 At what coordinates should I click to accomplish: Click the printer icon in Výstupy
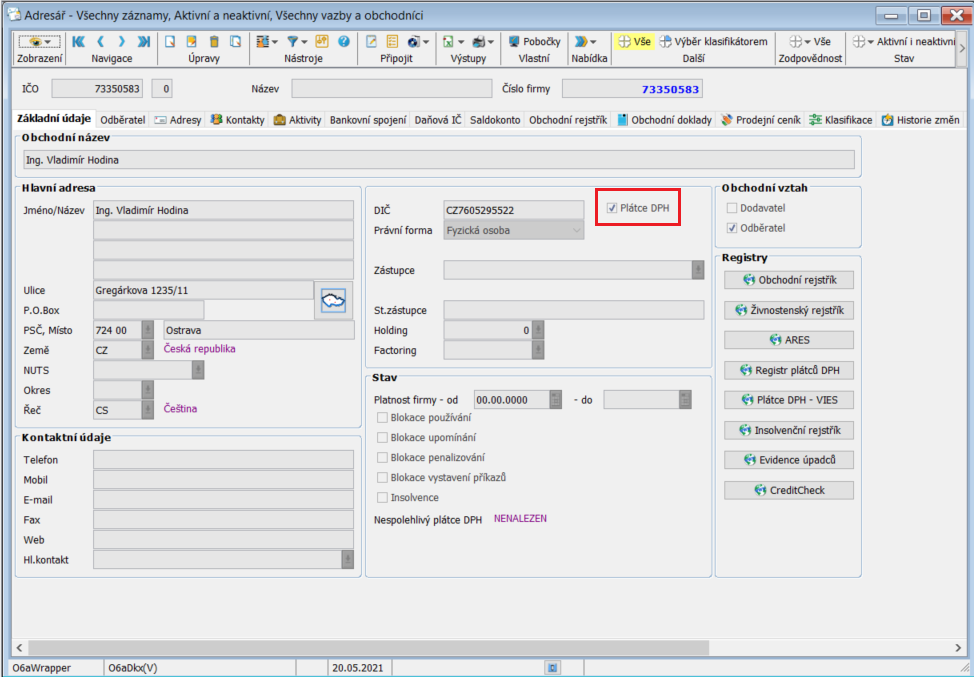[x=481, y=42]
